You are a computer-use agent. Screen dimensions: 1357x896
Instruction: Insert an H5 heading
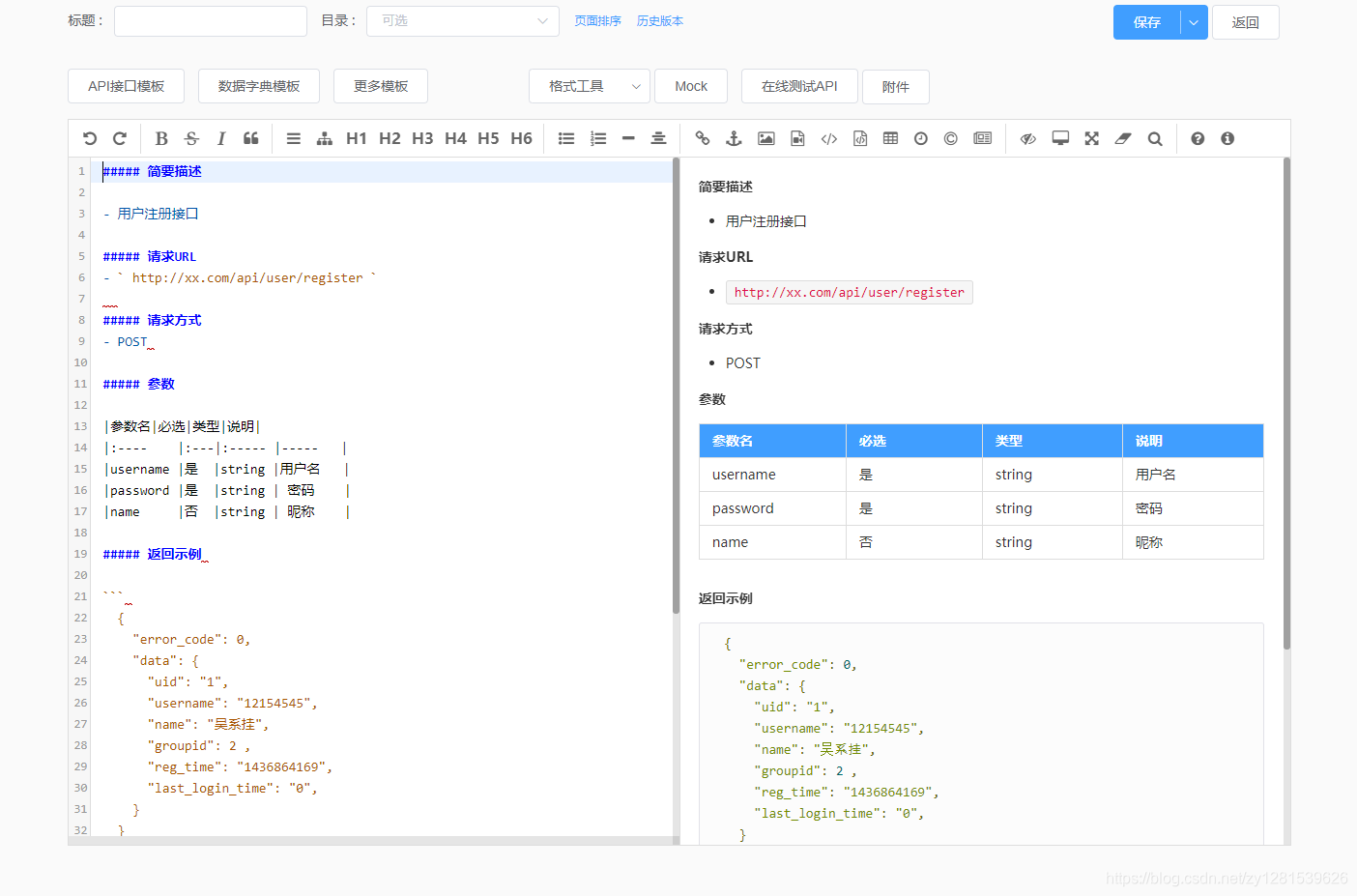(488, 138)
